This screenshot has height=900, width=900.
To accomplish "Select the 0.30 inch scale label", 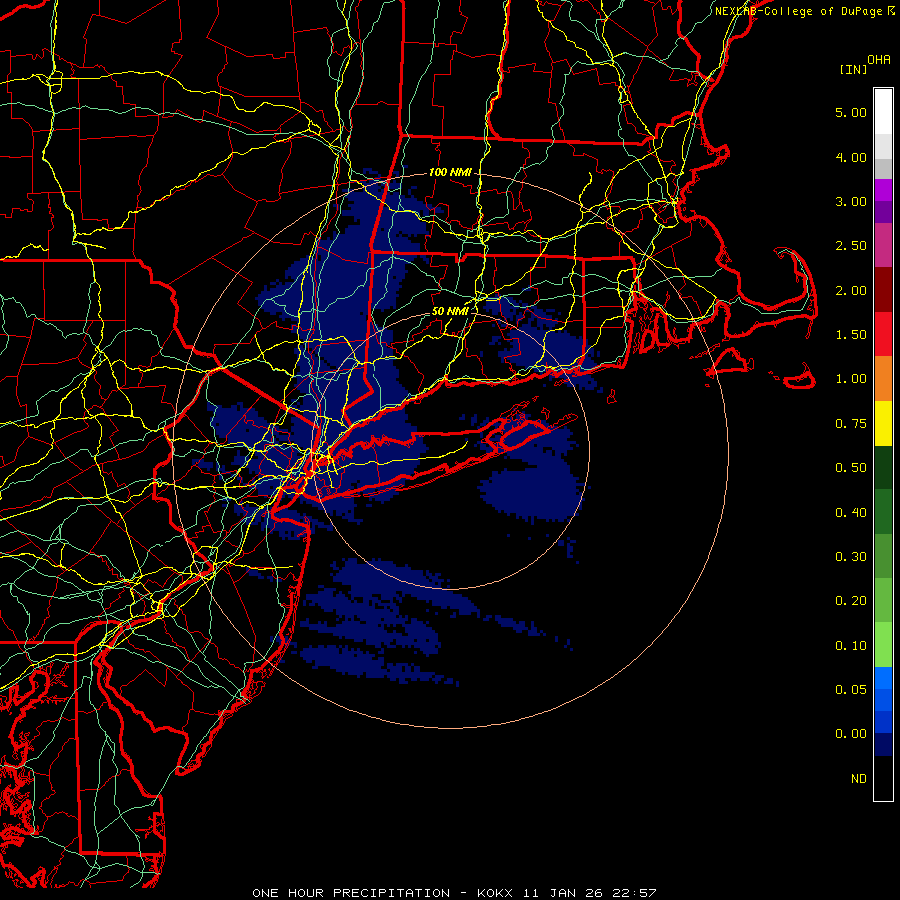I will [851, 557].
